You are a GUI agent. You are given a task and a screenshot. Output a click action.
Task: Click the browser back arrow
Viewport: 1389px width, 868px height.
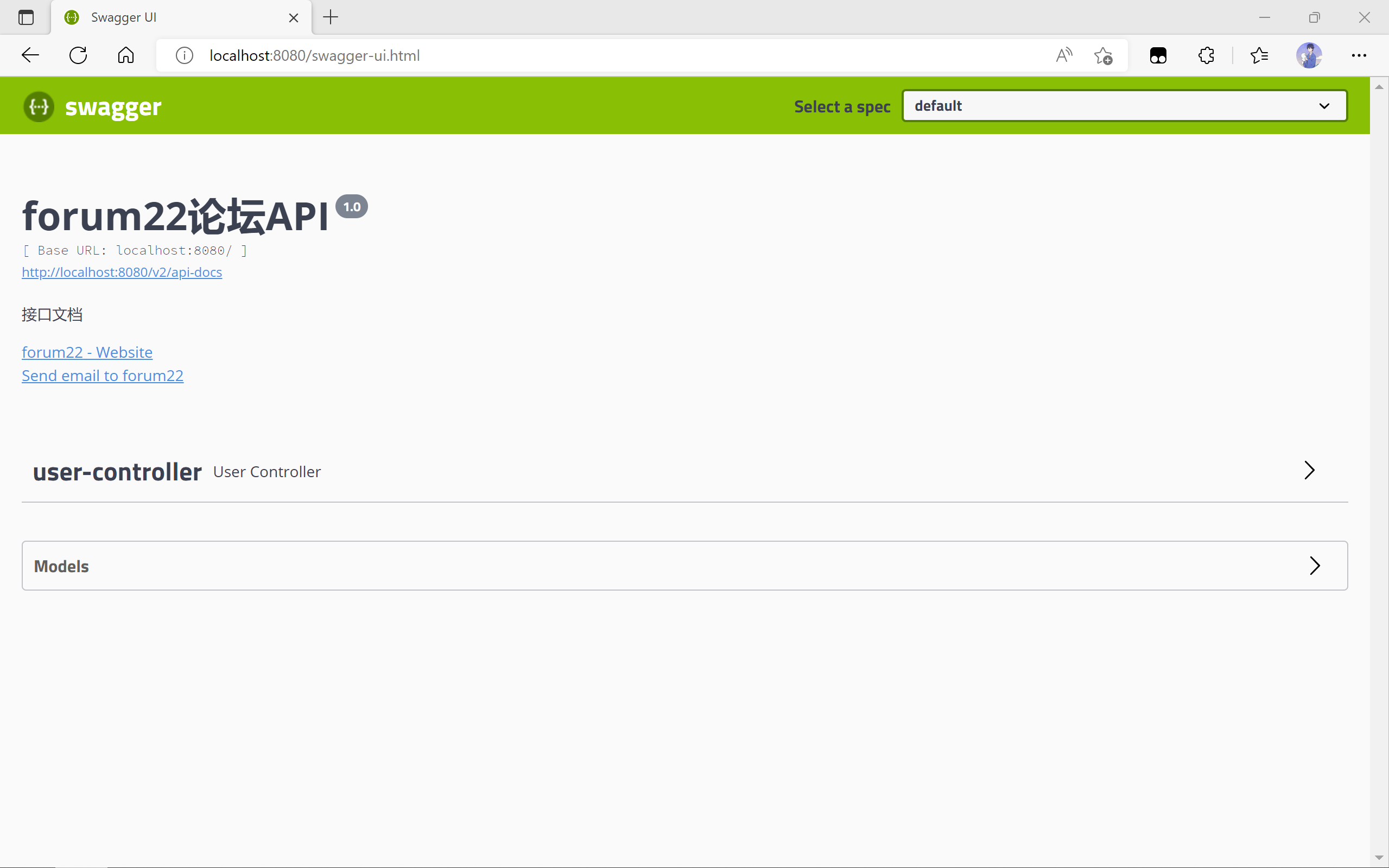pos(30,56)
